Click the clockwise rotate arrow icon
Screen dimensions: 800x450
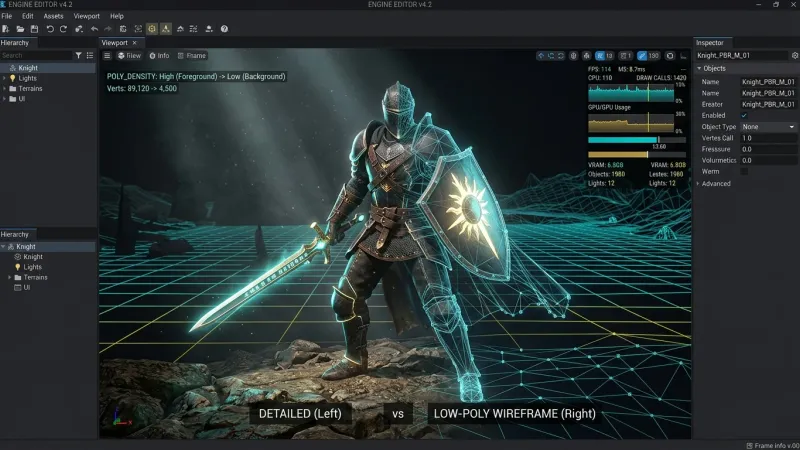coord(63,29)
